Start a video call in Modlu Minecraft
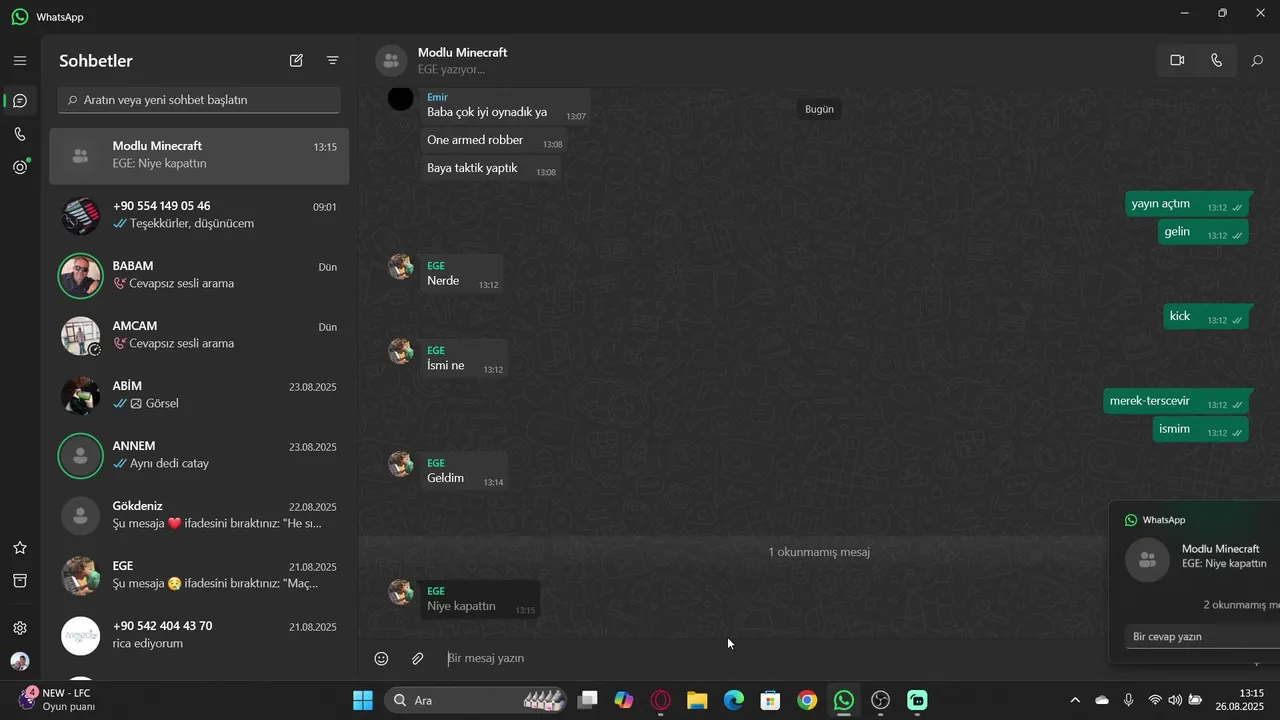 (x=1177, y=60)
